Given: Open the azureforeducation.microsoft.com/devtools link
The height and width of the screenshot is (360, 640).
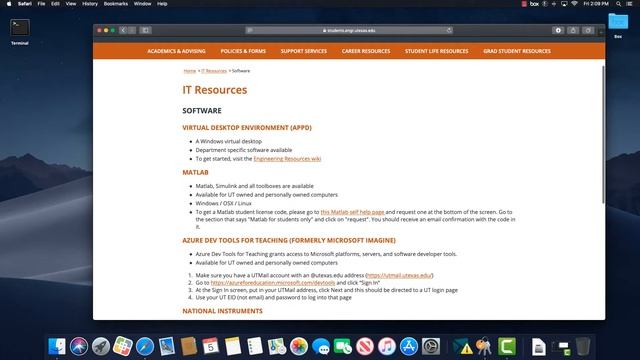Looking at the screenshot, I should (273, 282).
